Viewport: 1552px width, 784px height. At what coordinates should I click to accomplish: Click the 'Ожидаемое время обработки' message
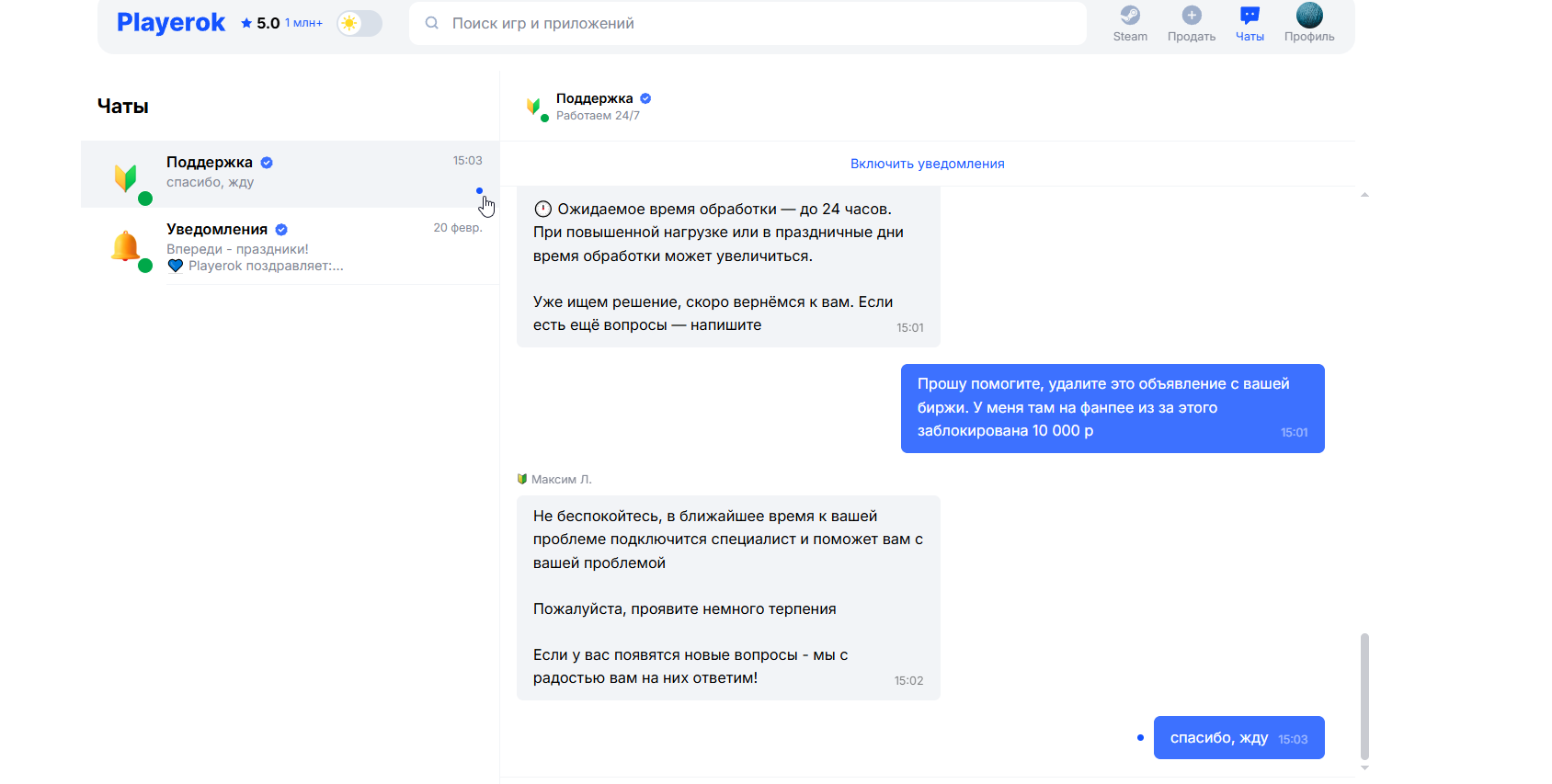[728, 267]
